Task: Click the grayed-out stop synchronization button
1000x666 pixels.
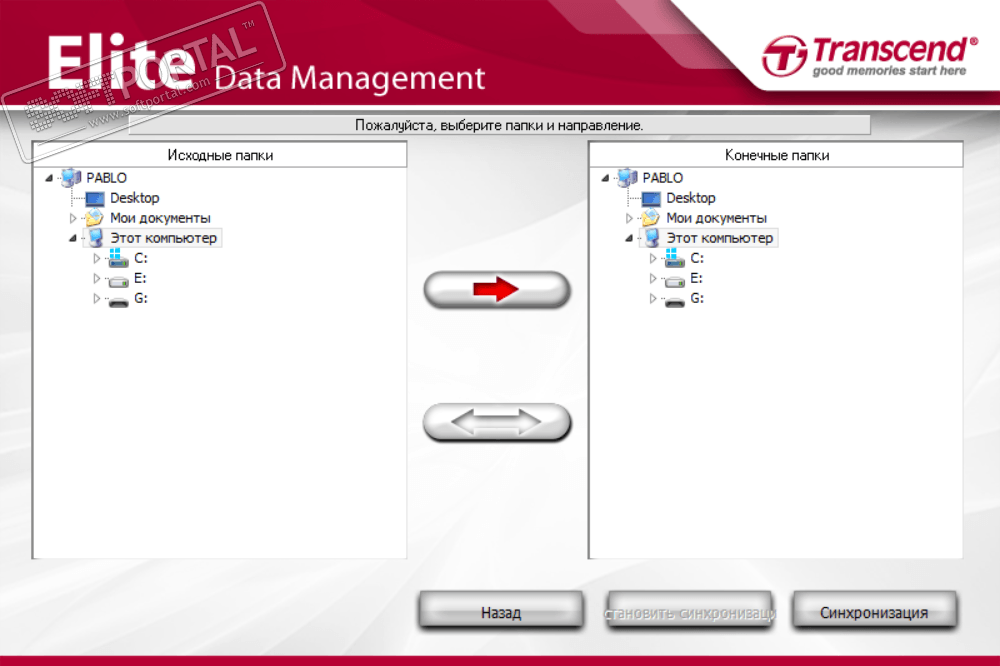Action: (x=690, y=612)
